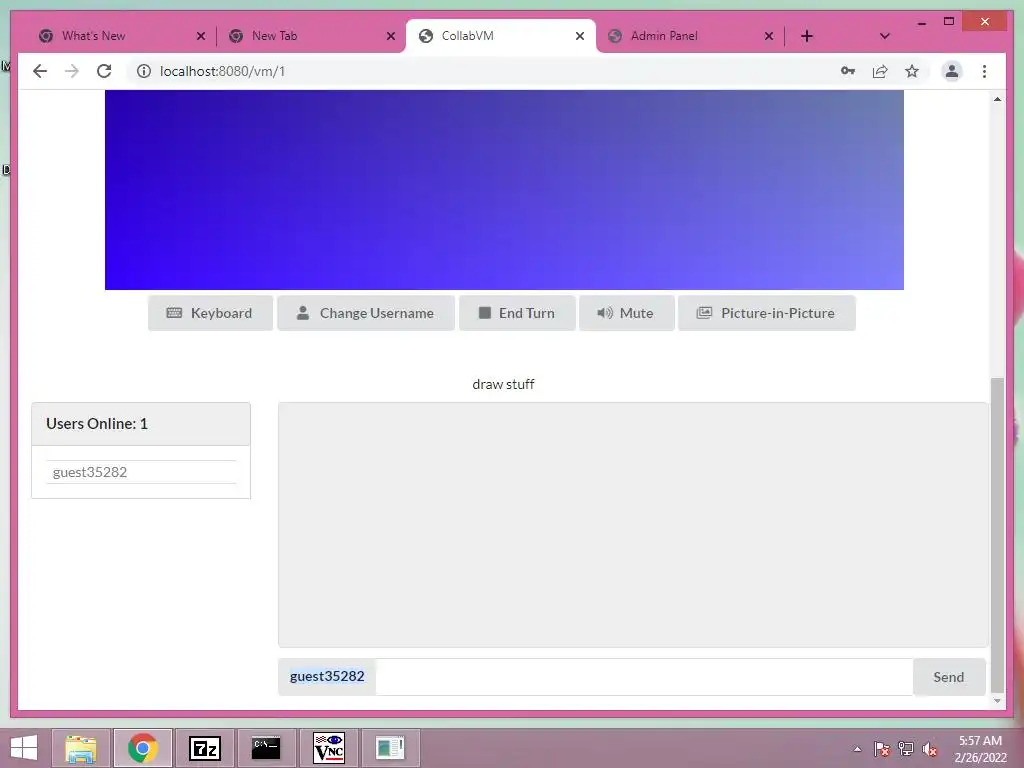Click the guest35282 label beside chat input

(327, 677)
